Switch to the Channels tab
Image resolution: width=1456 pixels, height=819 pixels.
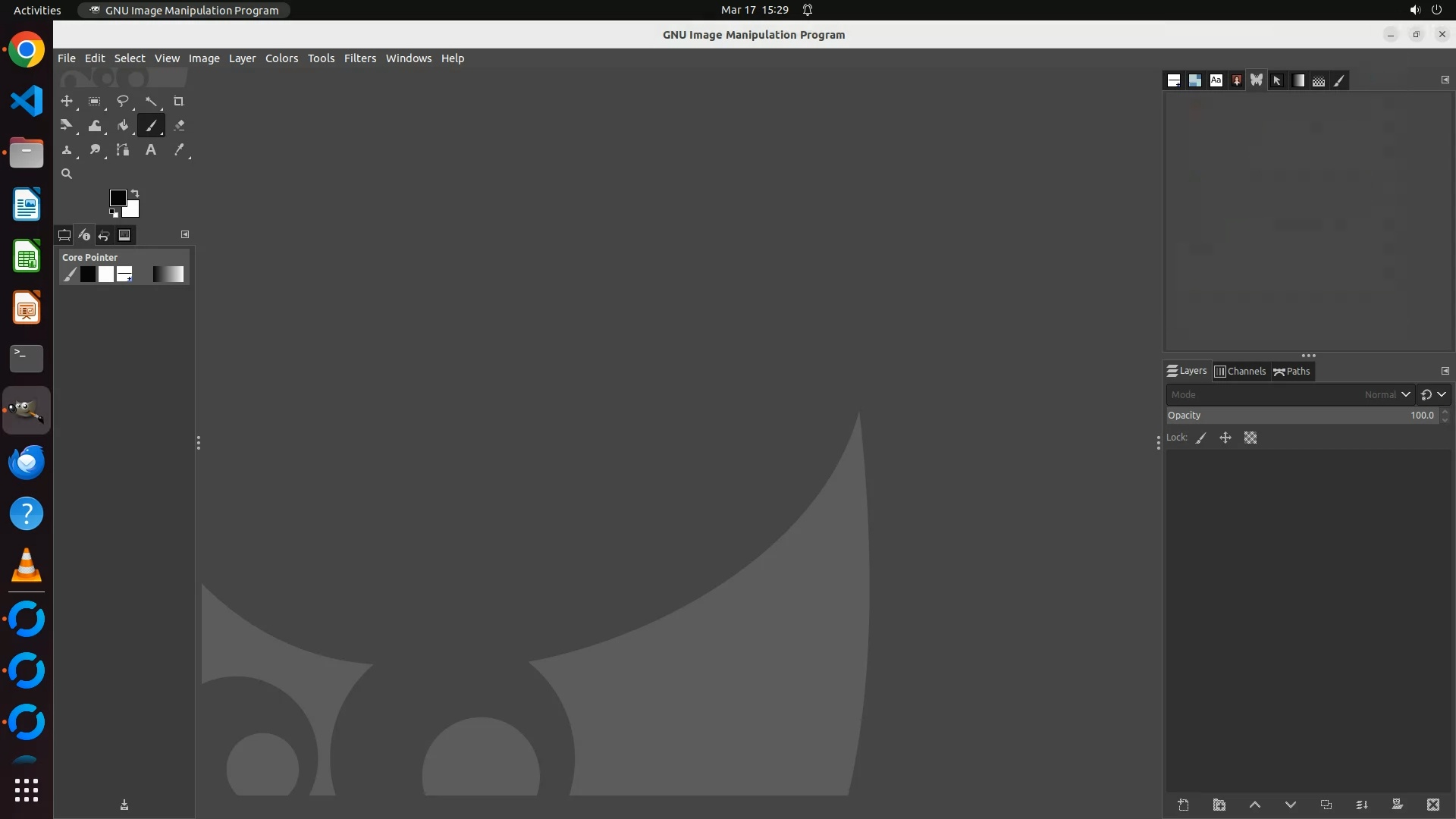pyautogui.click(x=1240, y=371)
